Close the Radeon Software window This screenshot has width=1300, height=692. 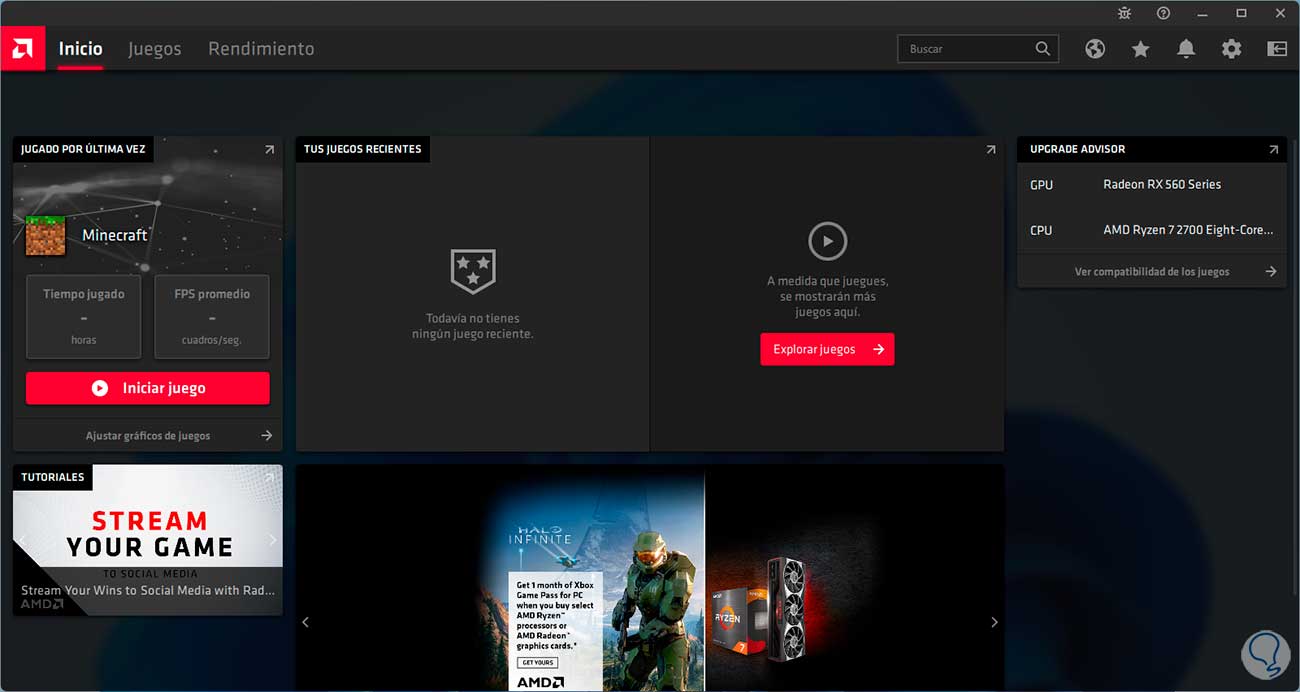1280,13
